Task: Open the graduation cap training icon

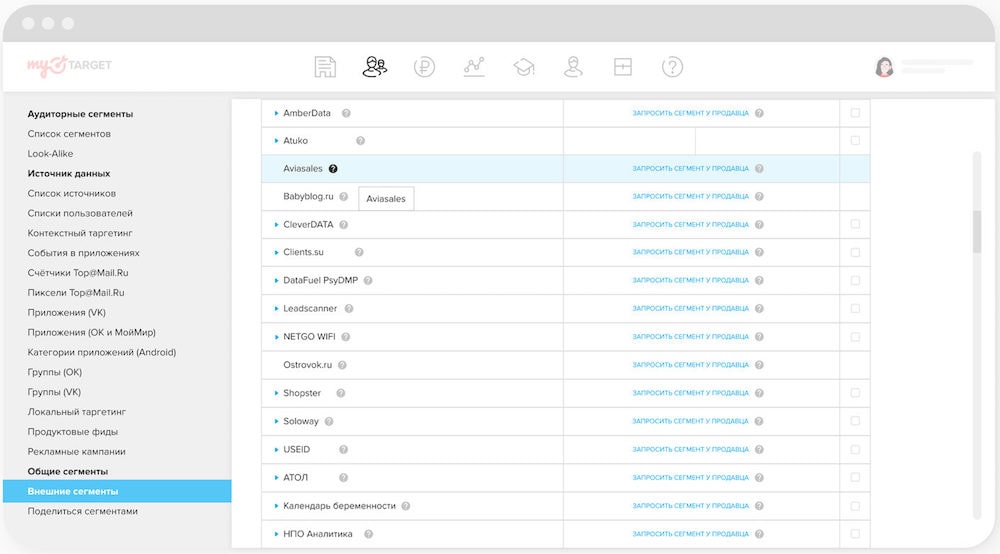Action: coord(524,67)
